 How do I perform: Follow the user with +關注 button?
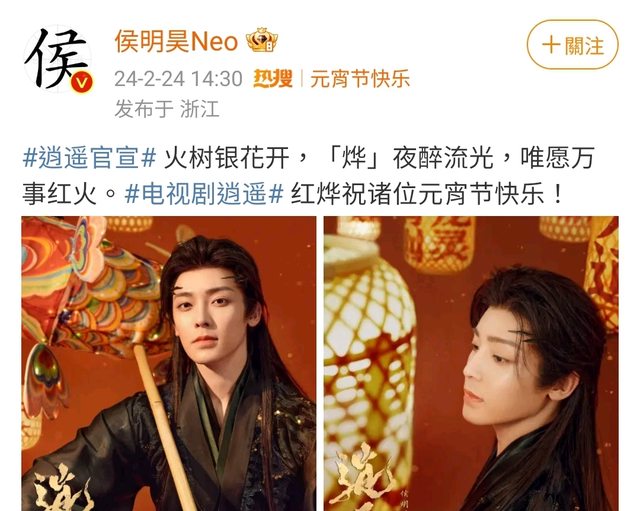tap(572, 44)
